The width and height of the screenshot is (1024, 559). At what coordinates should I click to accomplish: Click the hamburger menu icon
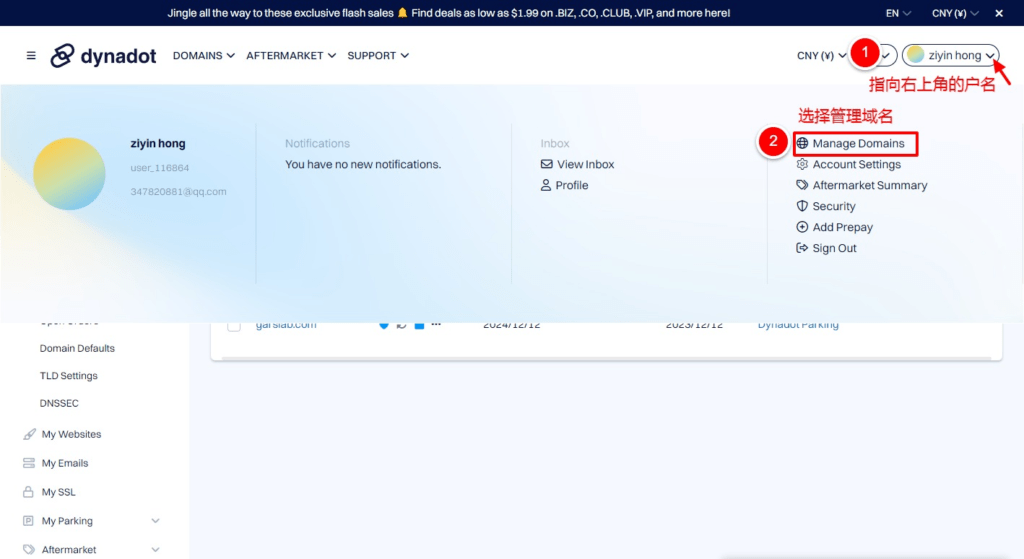[x=31, y=56]
